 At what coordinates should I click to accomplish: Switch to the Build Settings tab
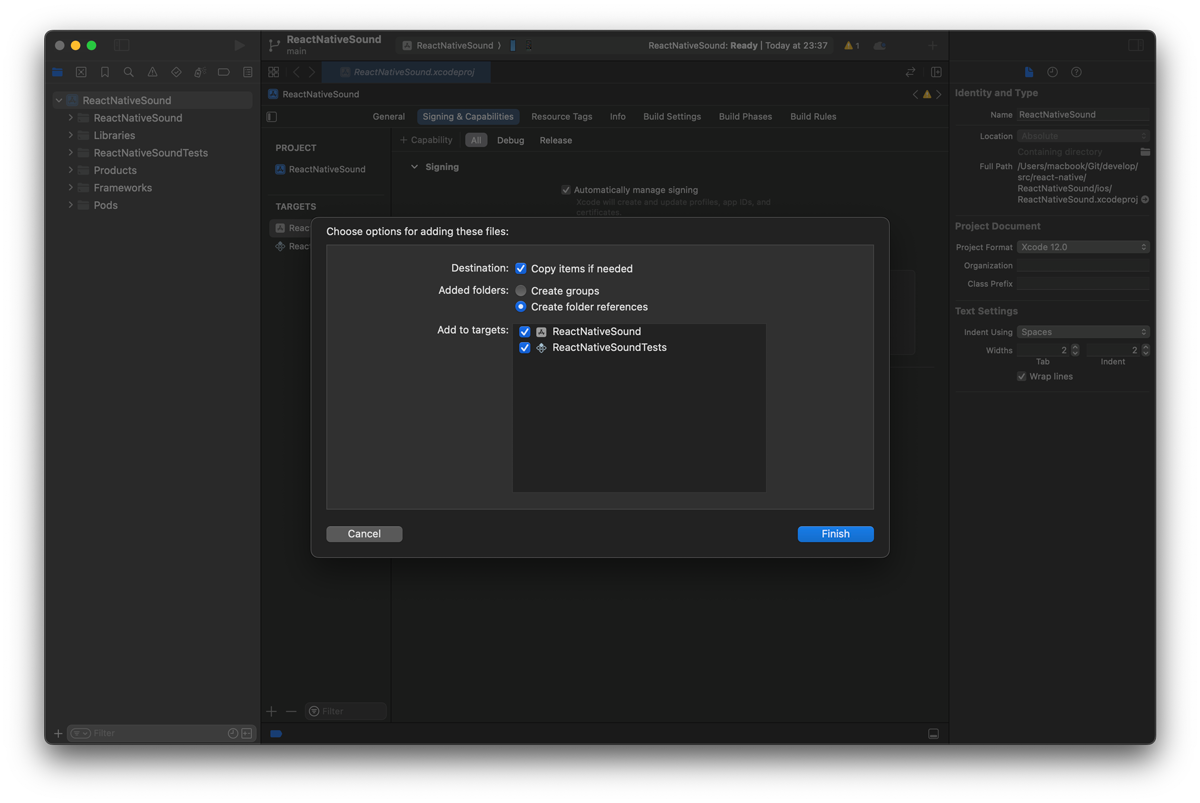[x=672, y=117]
